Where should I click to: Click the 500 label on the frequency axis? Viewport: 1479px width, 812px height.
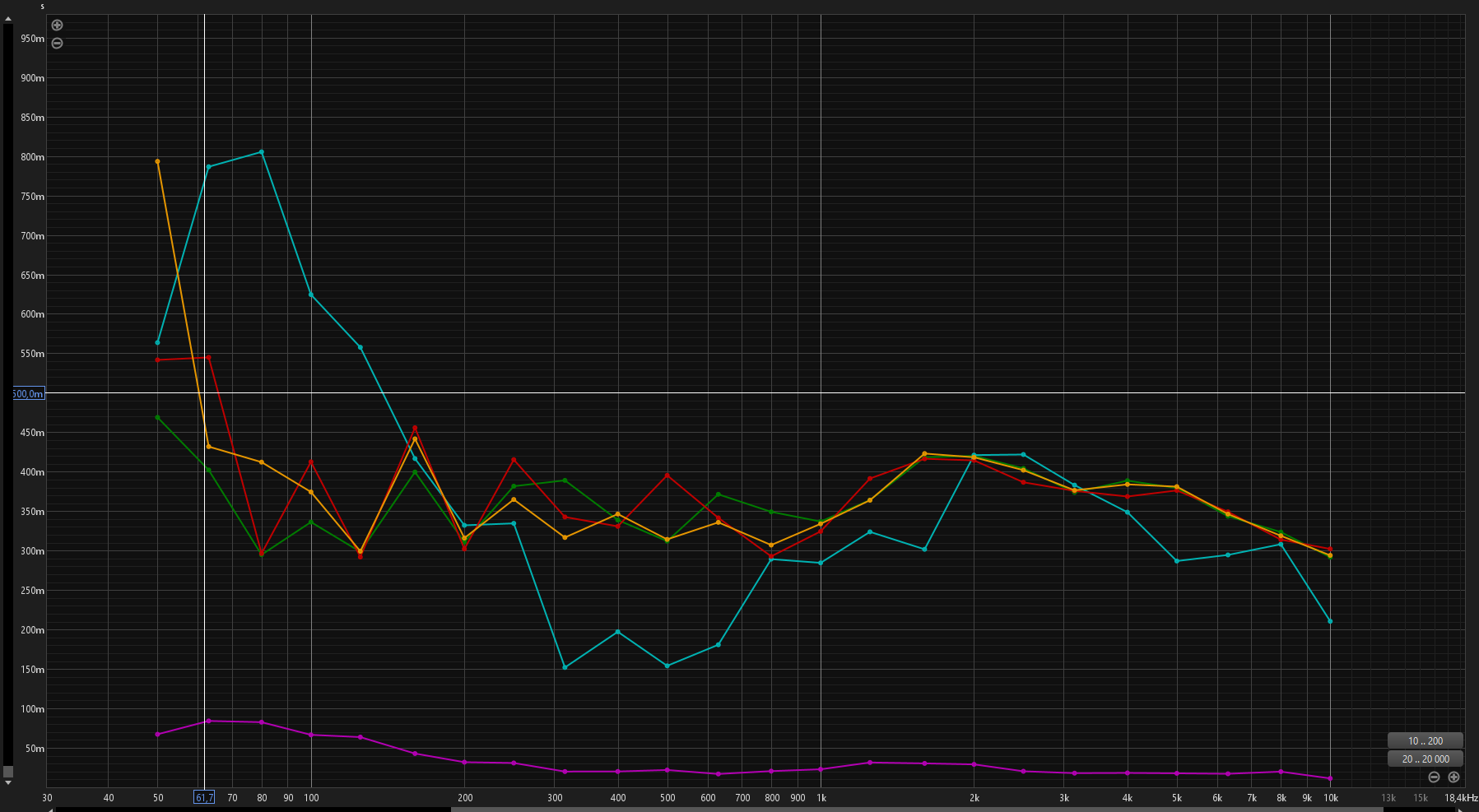tap(667, 798)
